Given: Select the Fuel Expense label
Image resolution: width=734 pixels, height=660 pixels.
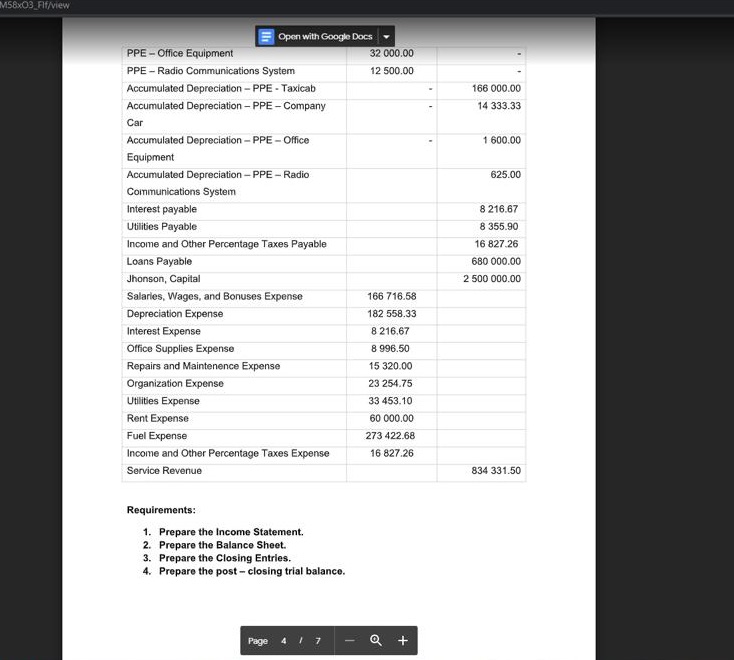Looking at the screenshot, I should pos(157,436).
